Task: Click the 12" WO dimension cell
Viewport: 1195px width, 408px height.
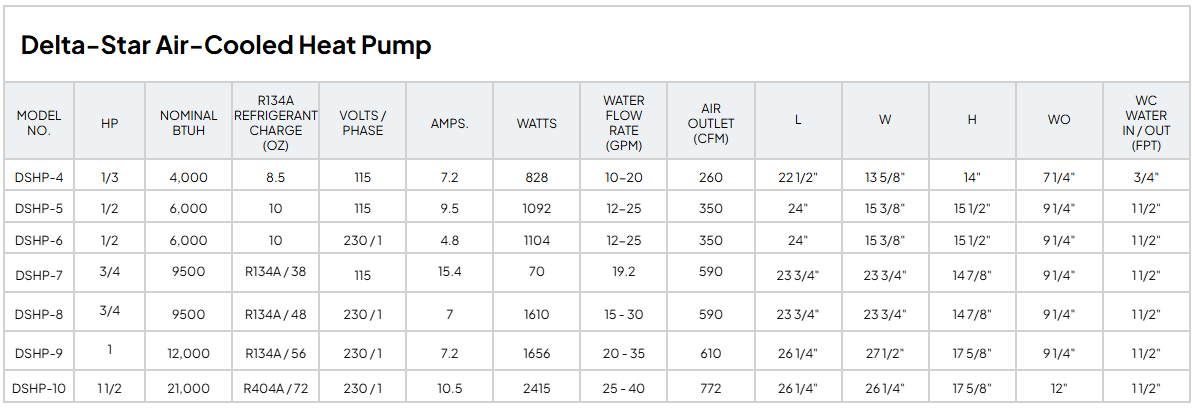Action: 1059,389
